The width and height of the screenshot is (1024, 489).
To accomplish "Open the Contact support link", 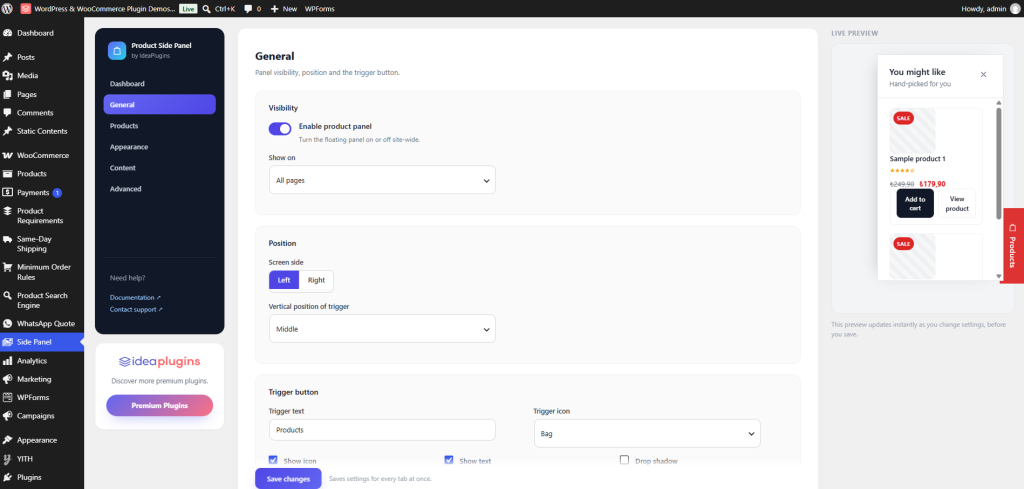I will pyautogui.click(x=136, y=309).
